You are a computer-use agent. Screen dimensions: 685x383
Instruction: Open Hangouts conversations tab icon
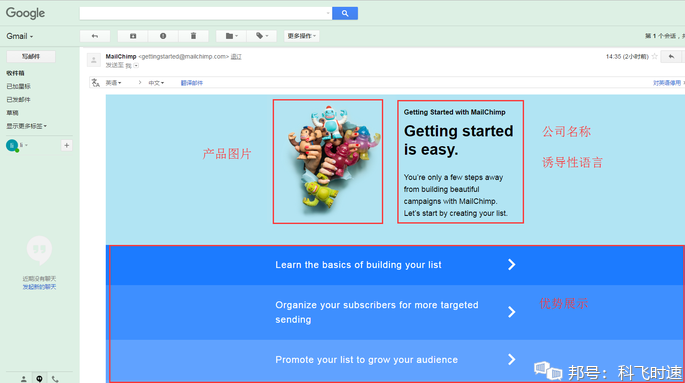pos(39,379)
